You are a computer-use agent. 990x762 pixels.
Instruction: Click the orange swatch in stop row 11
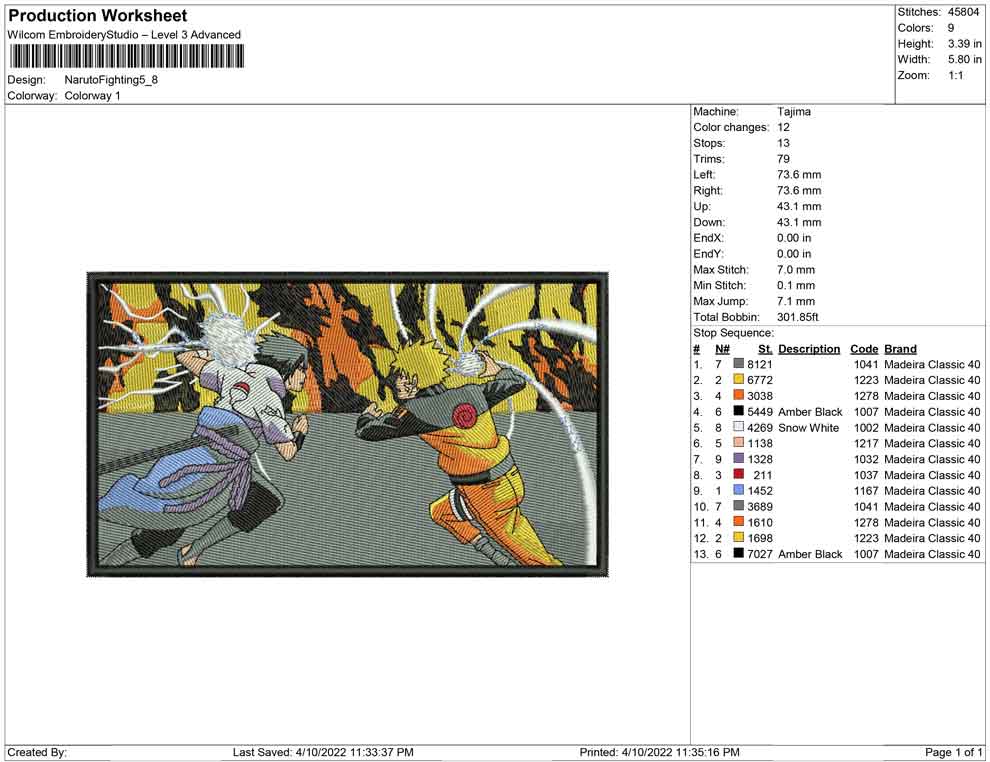coord(738,521)
